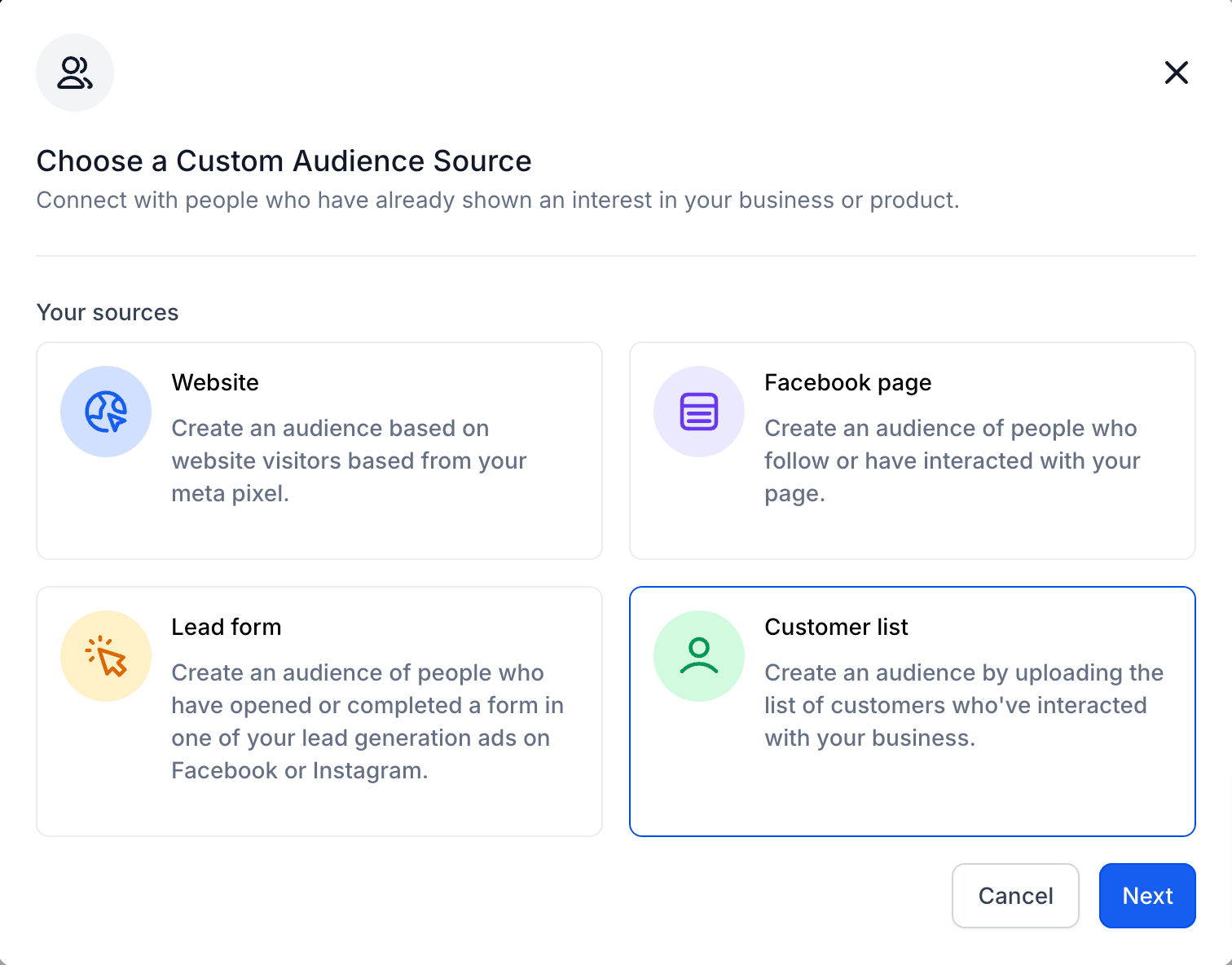
Task: Click the Lead form card title
Action: (x=227, y=627)
